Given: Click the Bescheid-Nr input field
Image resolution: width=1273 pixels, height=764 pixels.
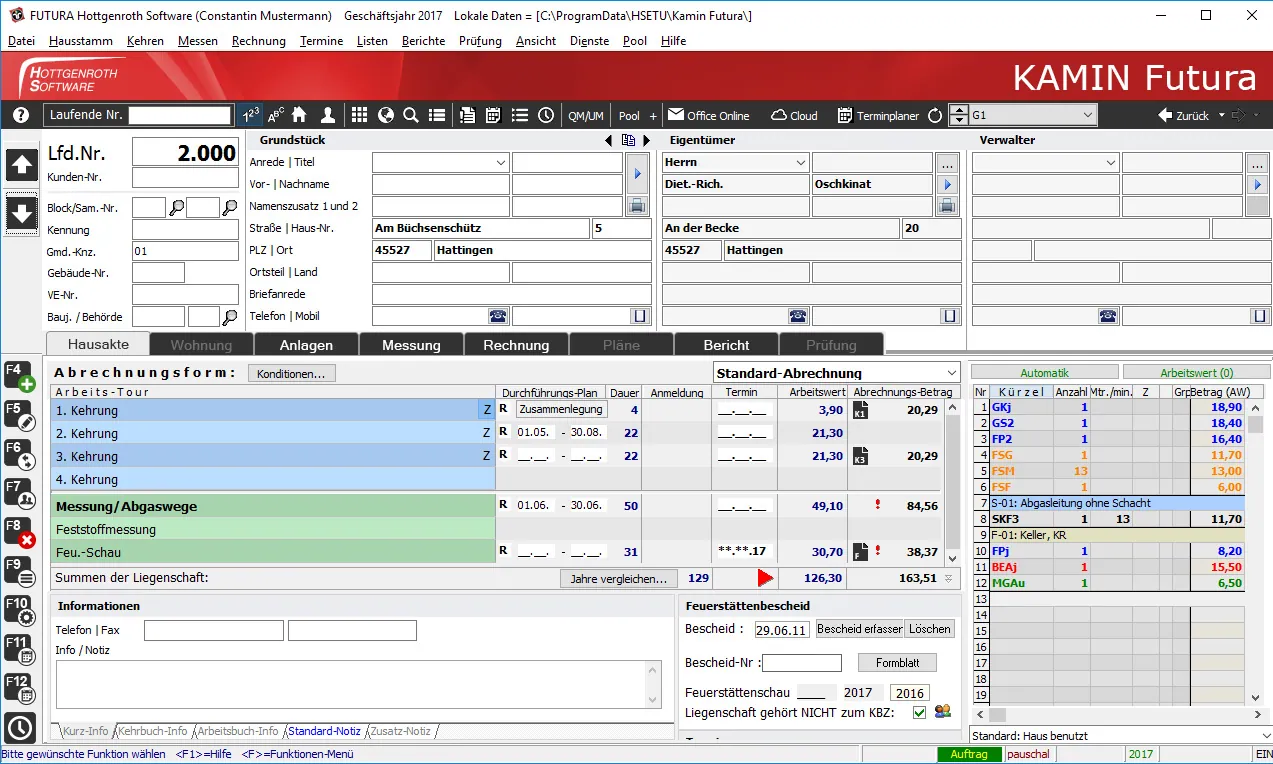Looking at the screenshot, I should 801,663.
